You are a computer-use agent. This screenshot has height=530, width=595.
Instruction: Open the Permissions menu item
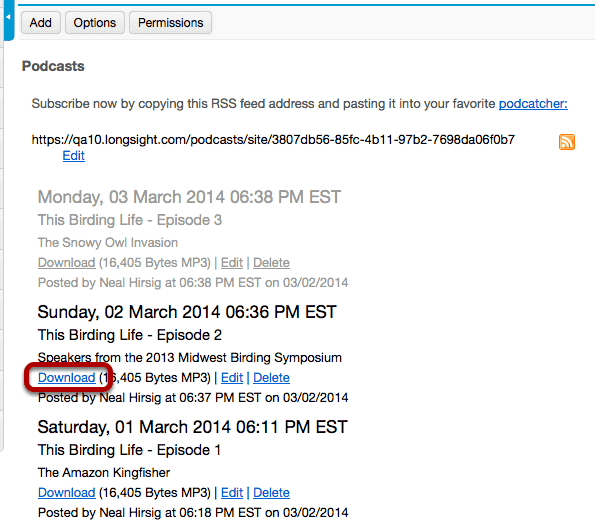point(170,23)
